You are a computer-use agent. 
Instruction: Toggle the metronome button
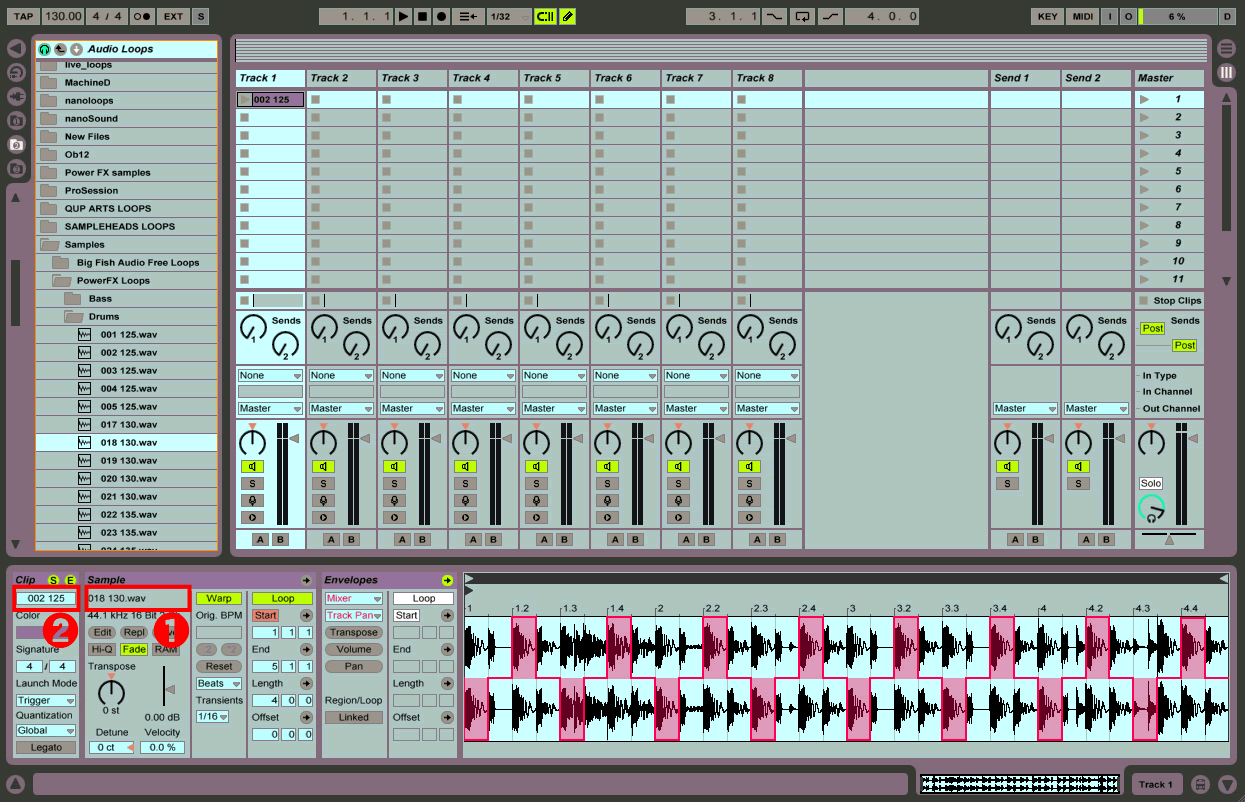click(142, 16)
